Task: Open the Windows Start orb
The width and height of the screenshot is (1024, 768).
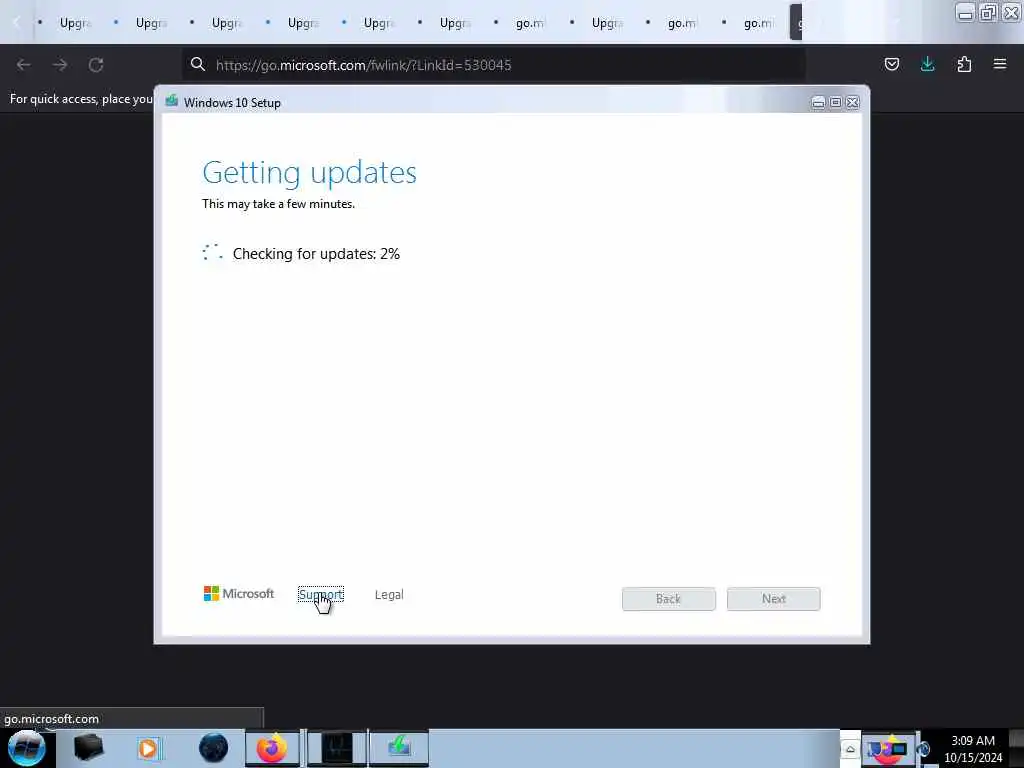Action: click(26, 748)
